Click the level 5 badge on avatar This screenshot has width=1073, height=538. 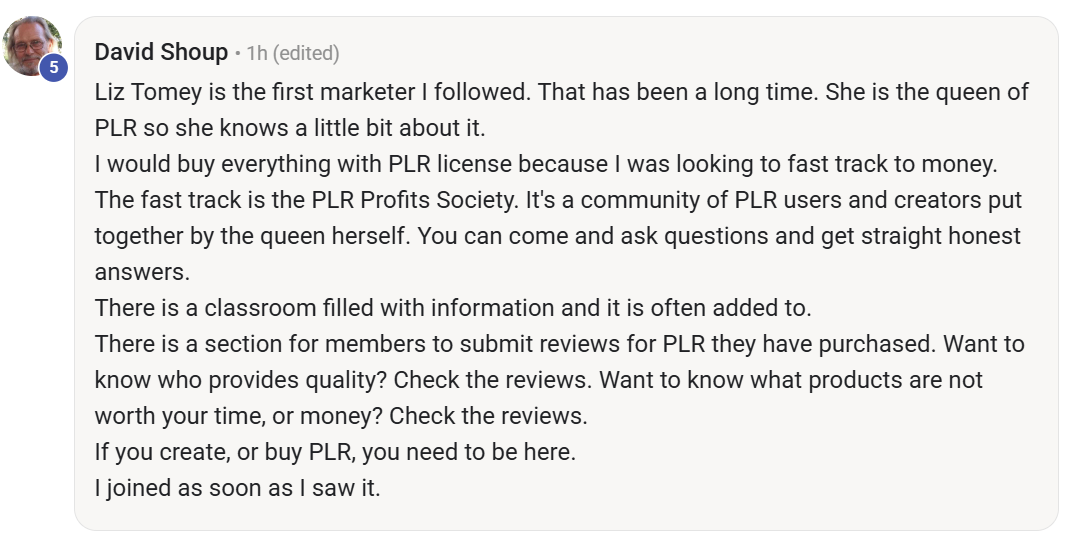click(53, 68)
